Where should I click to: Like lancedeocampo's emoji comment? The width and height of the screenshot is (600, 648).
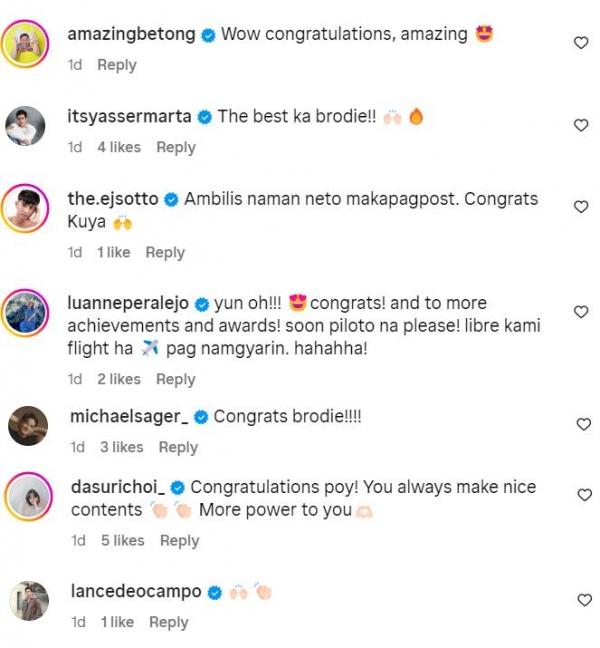click(x=584, y=600)
